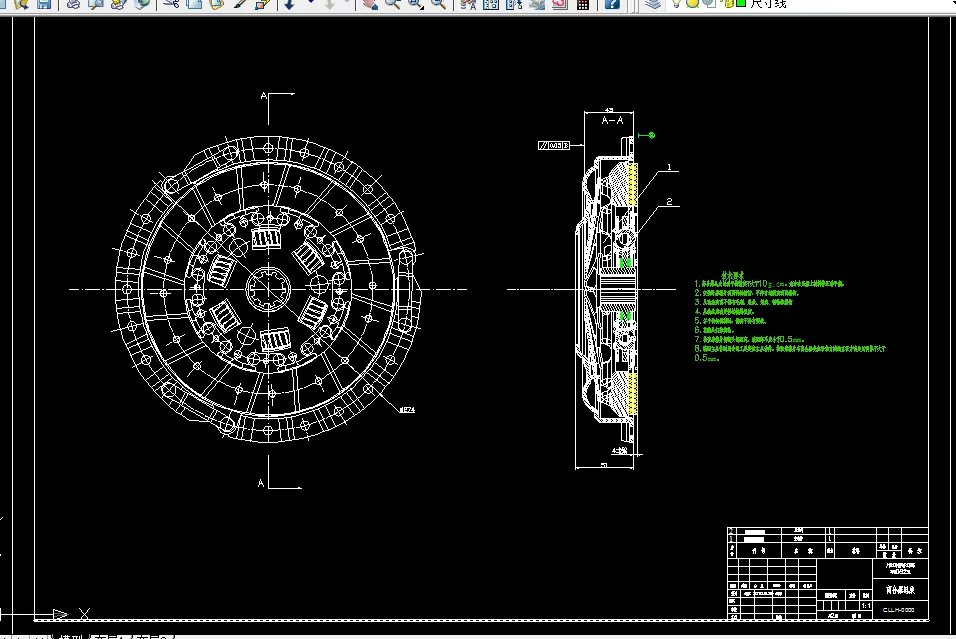956x639 pixels.
Task: Click the greyed Redo arrow
Action: tap(329, 4)
